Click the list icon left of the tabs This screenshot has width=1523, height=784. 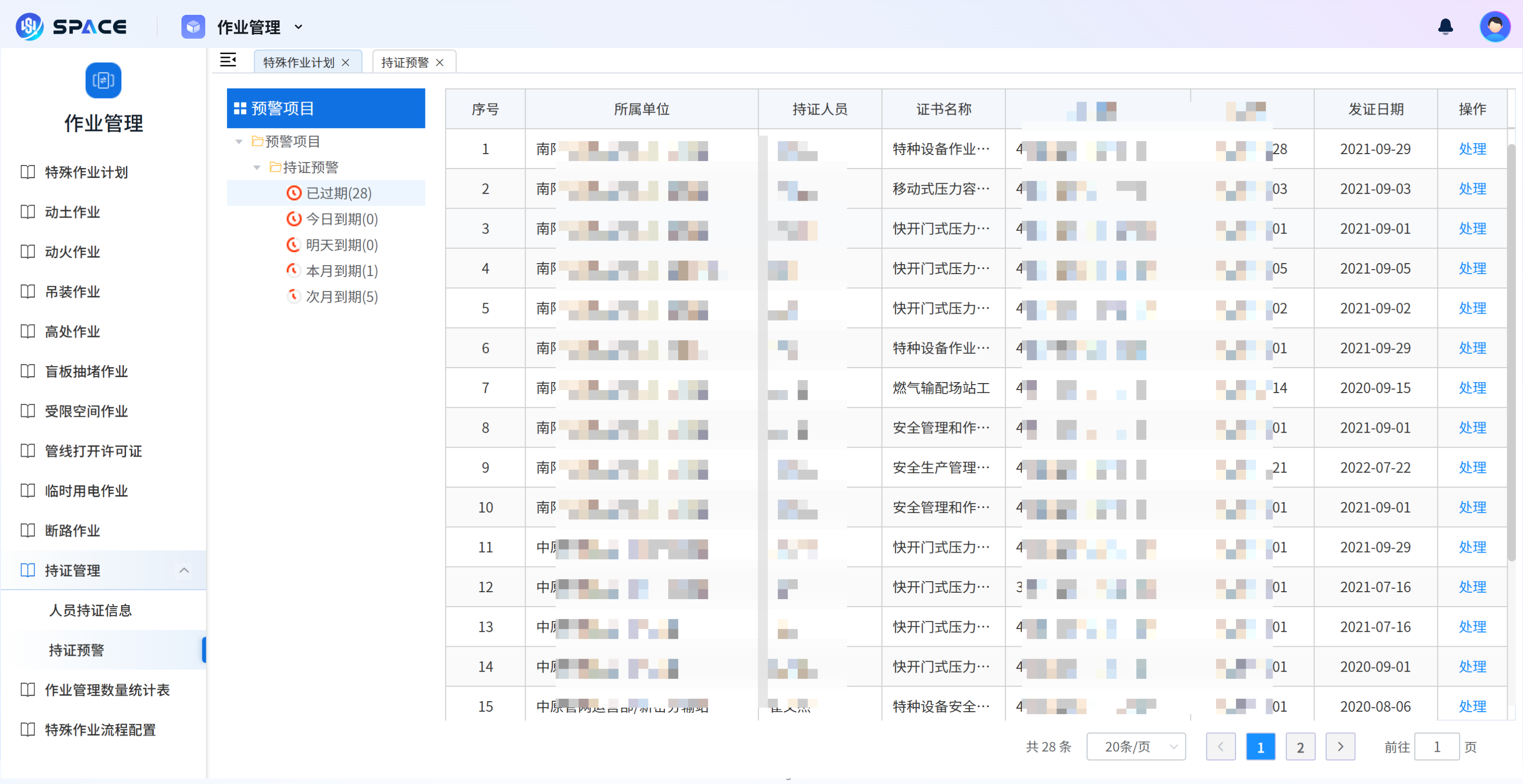pos(229,59)
